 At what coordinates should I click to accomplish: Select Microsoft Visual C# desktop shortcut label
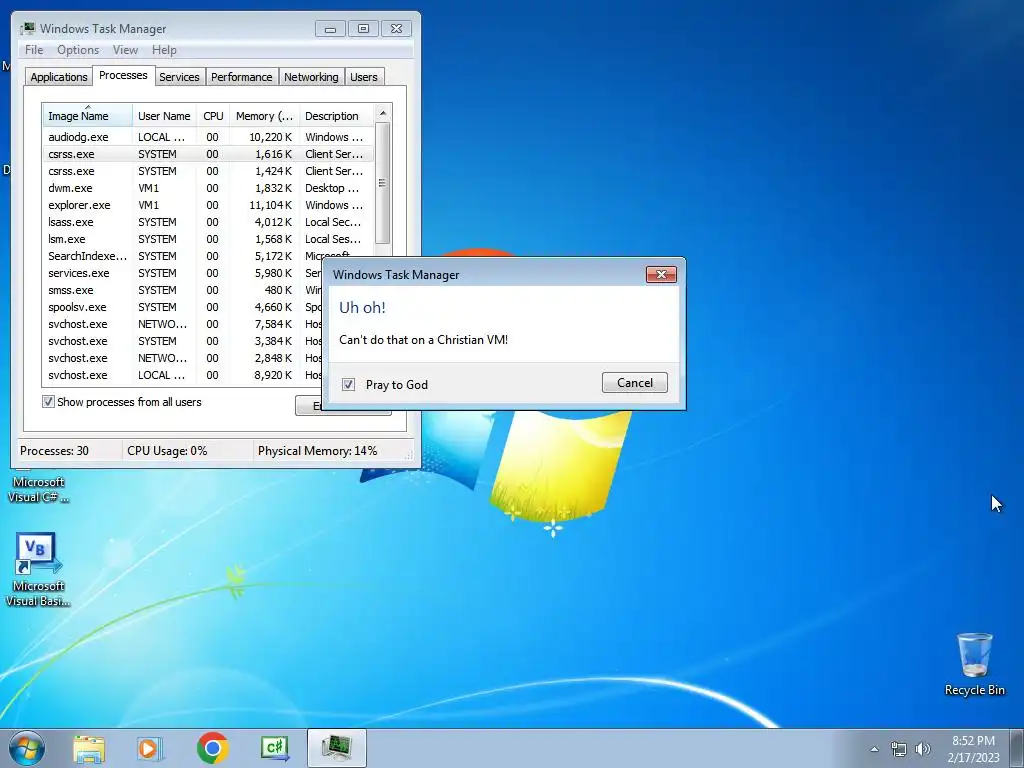pos(38,489)
